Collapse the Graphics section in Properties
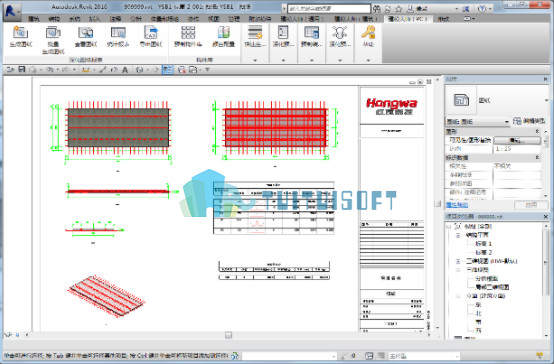The image size is (554, 364). pos(537,131)
